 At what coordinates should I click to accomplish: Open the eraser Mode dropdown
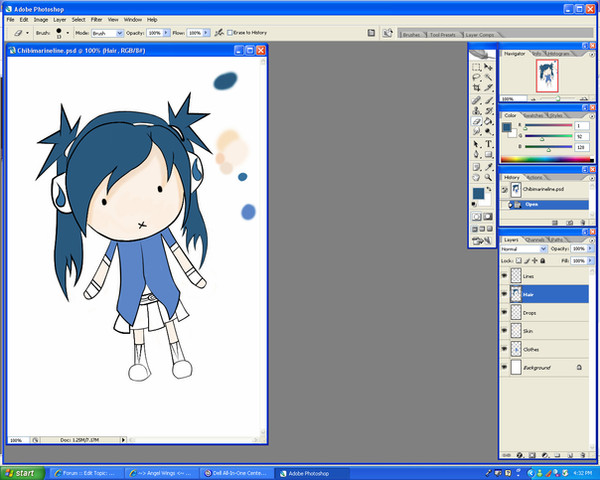pos(120,33)
